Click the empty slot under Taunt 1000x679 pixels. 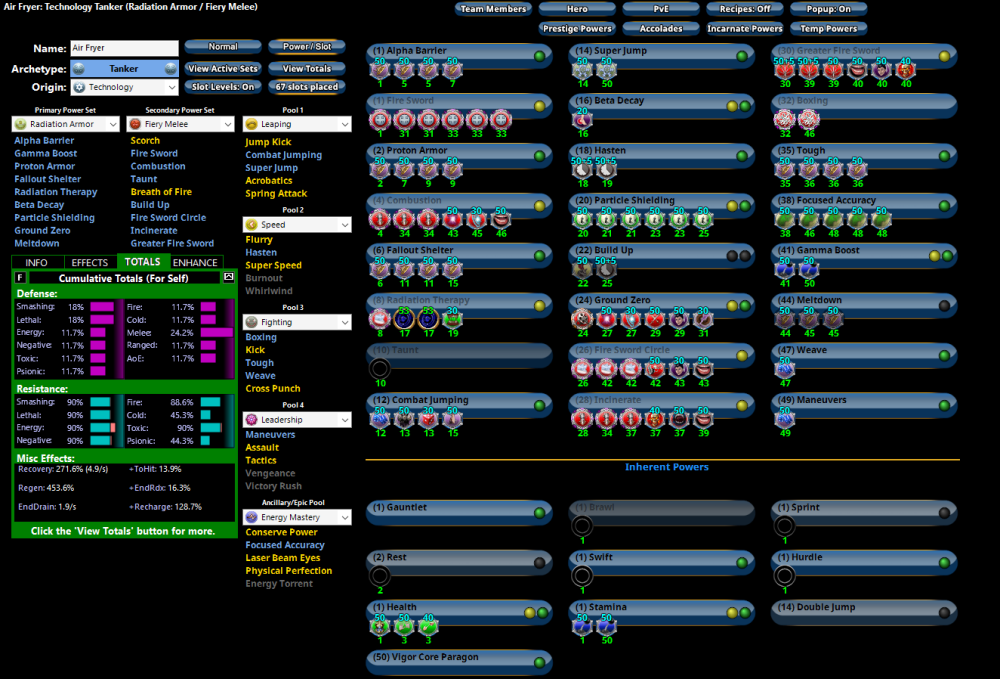[x=380, y=369]
